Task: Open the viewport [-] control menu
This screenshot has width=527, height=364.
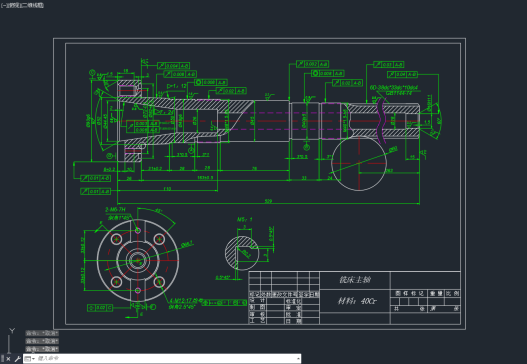Action: pyautogui.click(x=4, y=5)
